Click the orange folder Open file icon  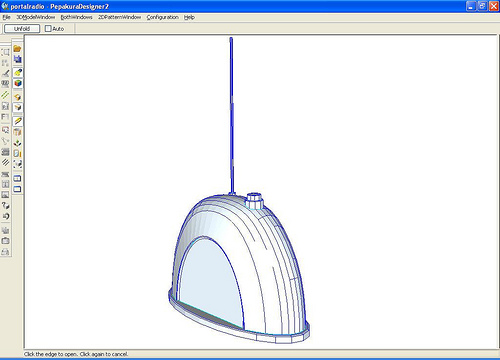tap(17, 49)
